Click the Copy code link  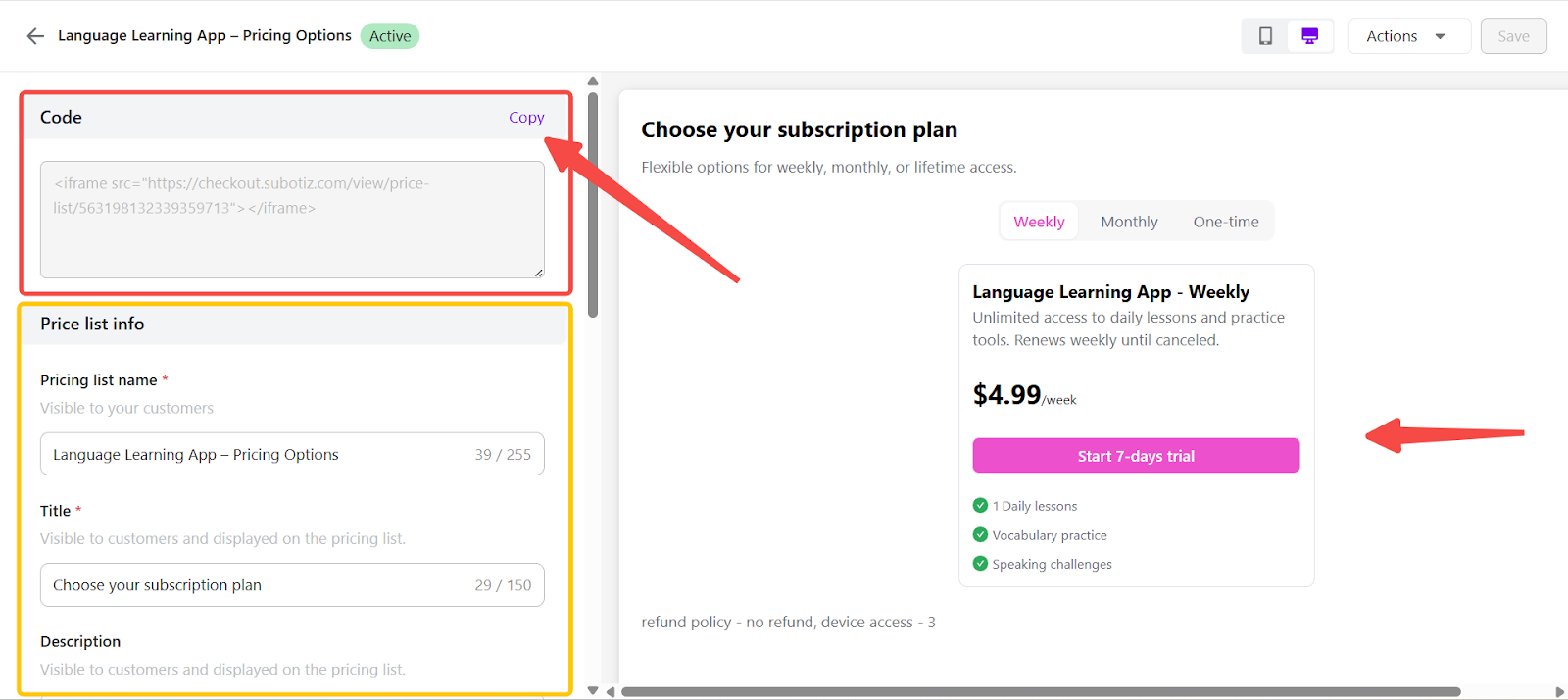pos(526,118)
